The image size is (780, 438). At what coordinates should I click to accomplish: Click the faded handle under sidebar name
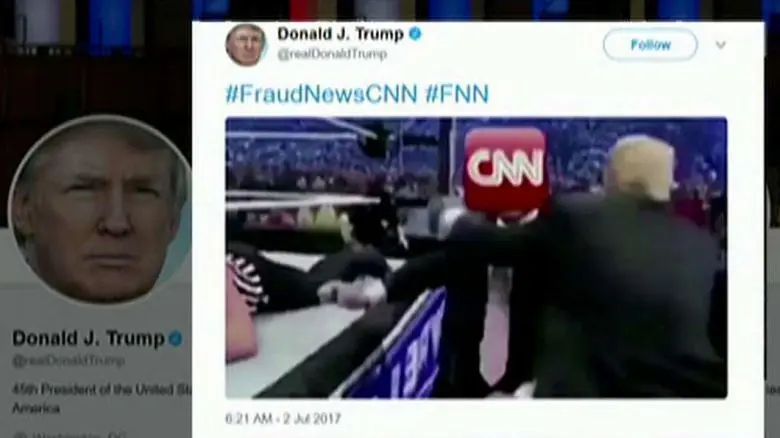(68, 360)
